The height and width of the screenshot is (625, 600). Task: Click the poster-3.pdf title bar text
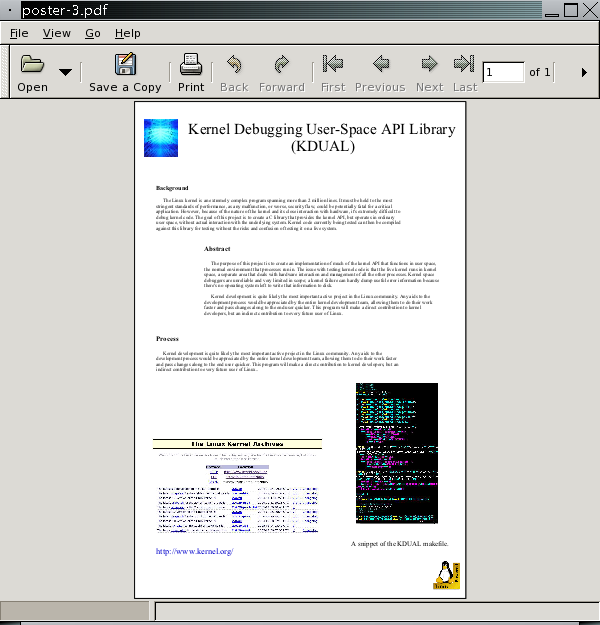[x=65, y=10]
